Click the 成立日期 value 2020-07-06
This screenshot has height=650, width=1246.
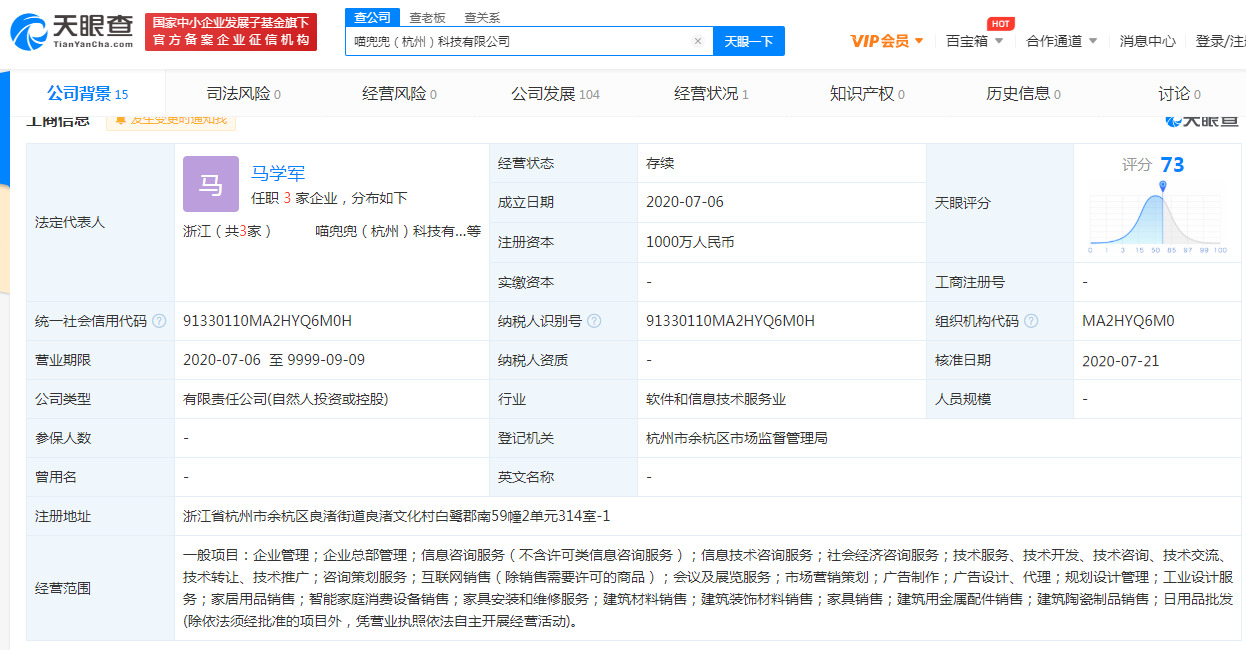point(685,202)
